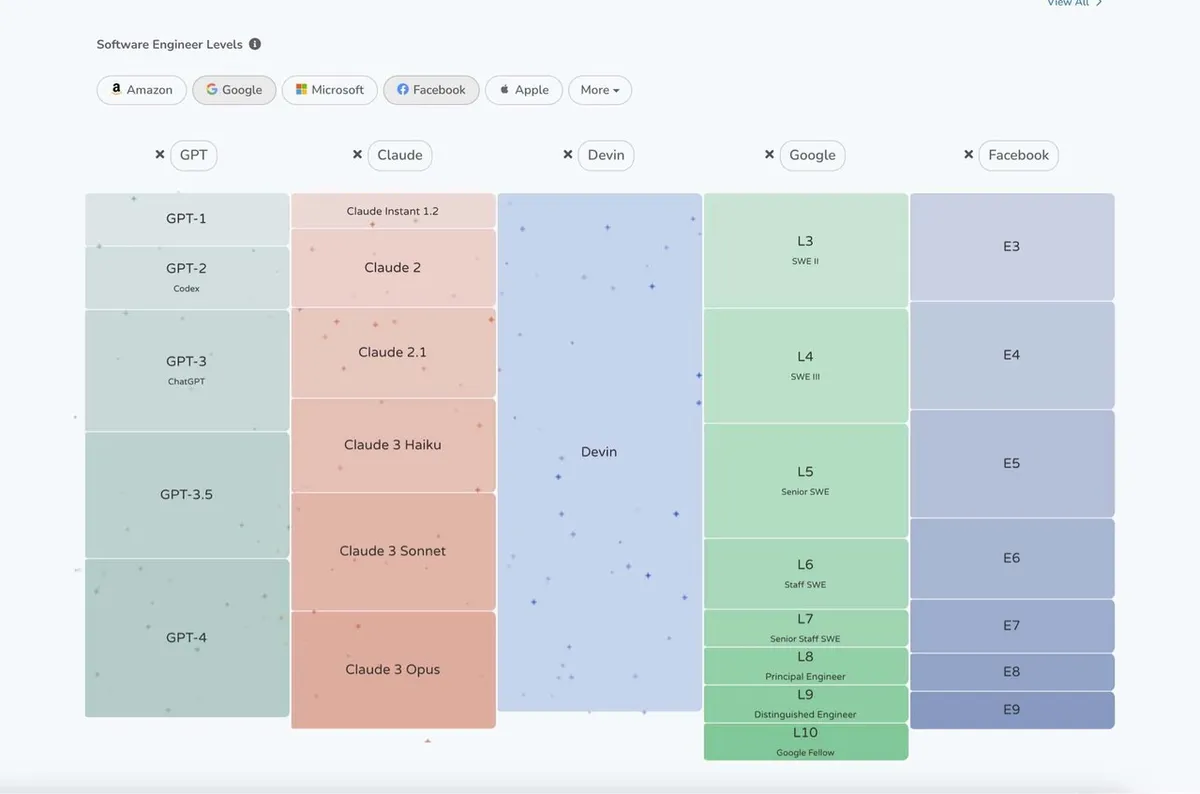Click the info icon beside Software Engineer Levels
The height and width of the screenshot is (794, 1200).
[x=255, y=44]
